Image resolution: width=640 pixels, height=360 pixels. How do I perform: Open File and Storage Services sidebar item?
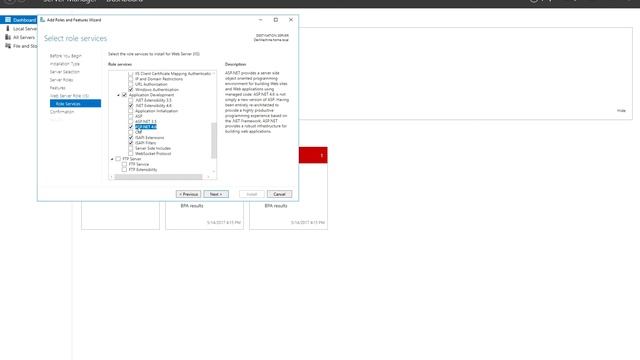pos(20,46)
